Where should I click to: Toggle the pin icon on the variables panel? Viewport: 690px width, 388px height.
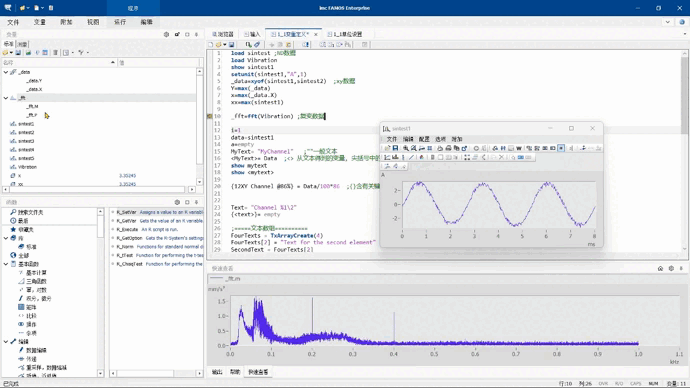[x=196, y=34]
